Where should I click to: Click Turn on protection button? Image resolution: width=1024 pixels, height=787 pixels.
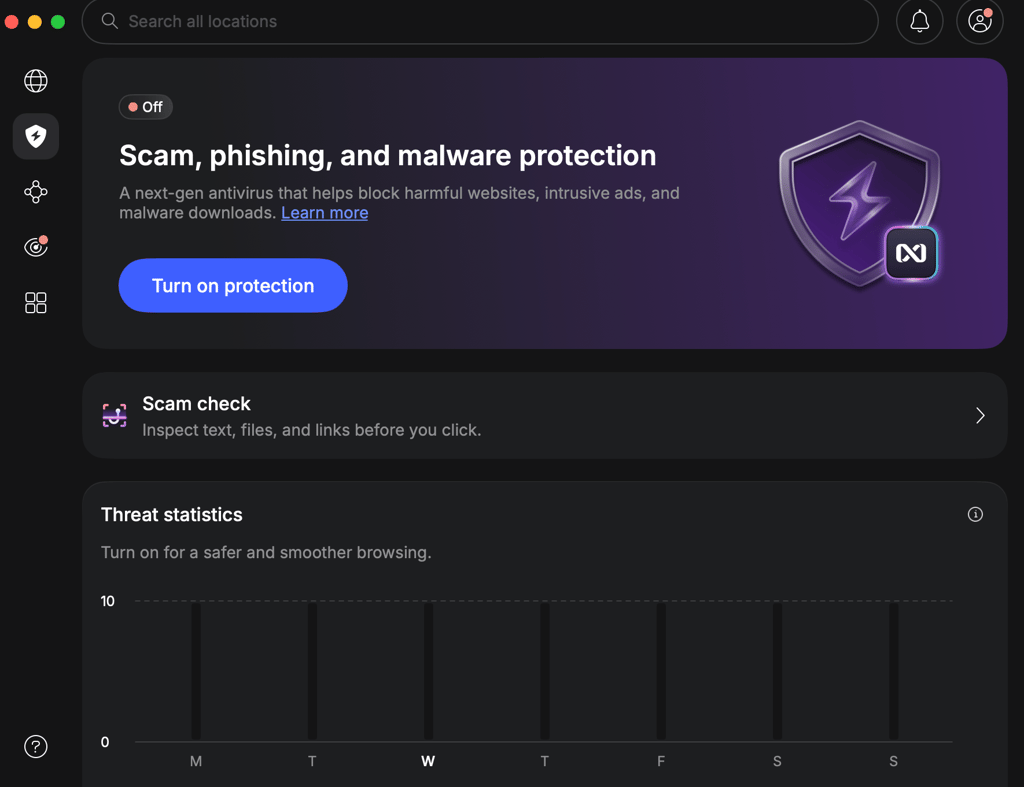point(233,285)
